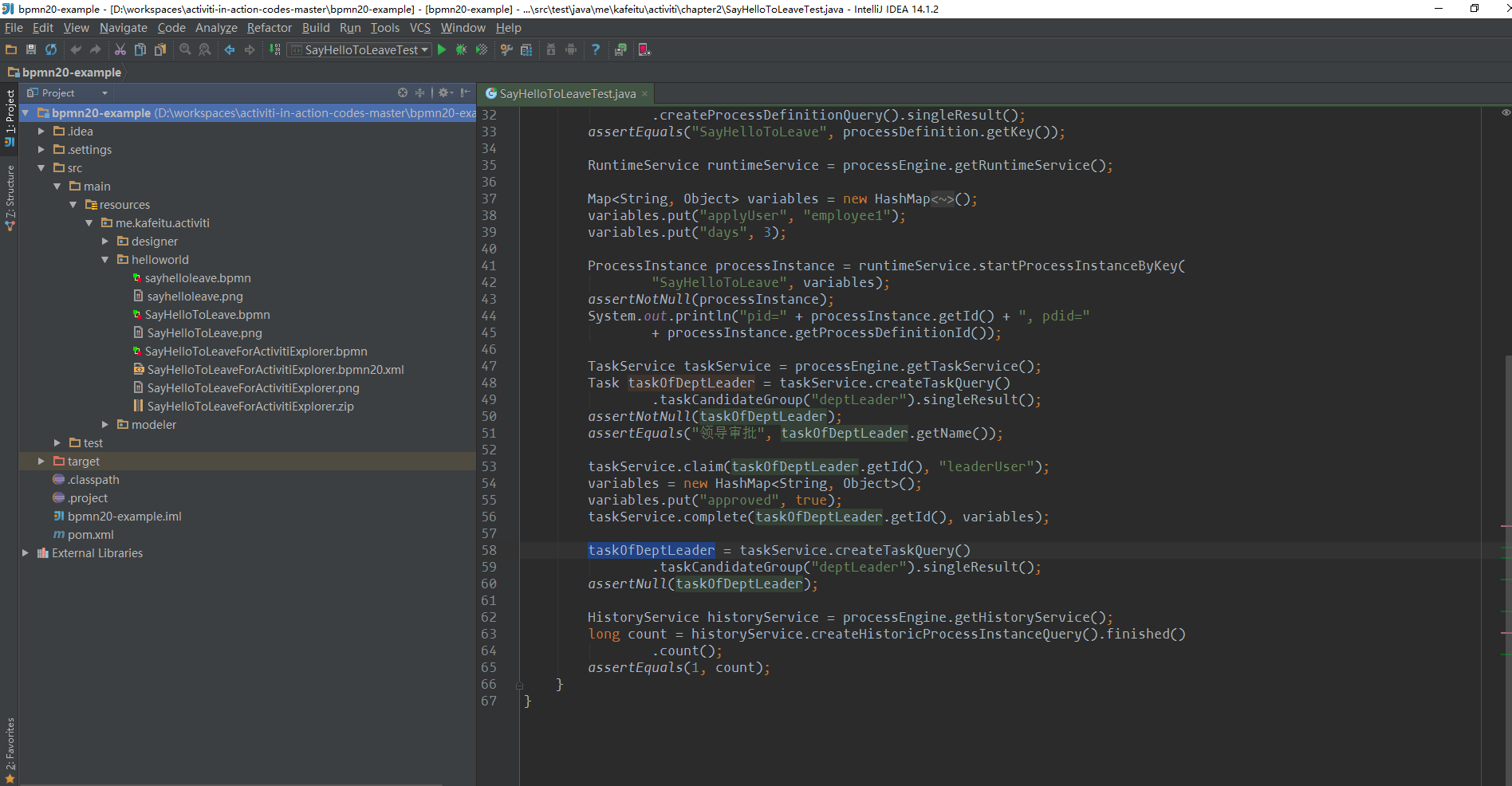This screenshot has height=786, width=1512.
Task: Collapse the helloworld package
Action: point(104,260)
